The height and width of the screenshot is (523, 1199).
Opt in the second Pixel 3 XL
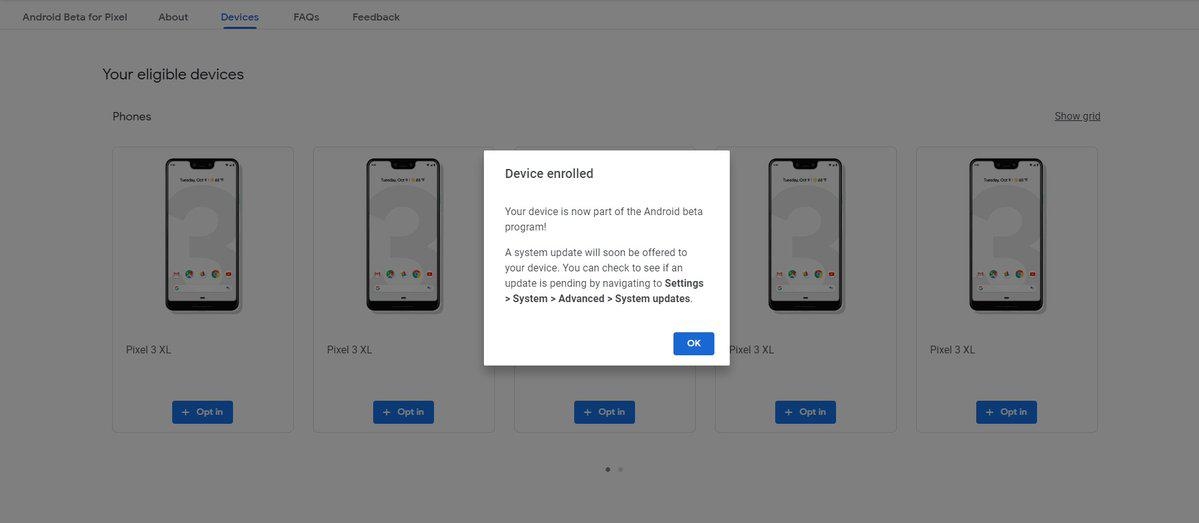pos(403,412)
